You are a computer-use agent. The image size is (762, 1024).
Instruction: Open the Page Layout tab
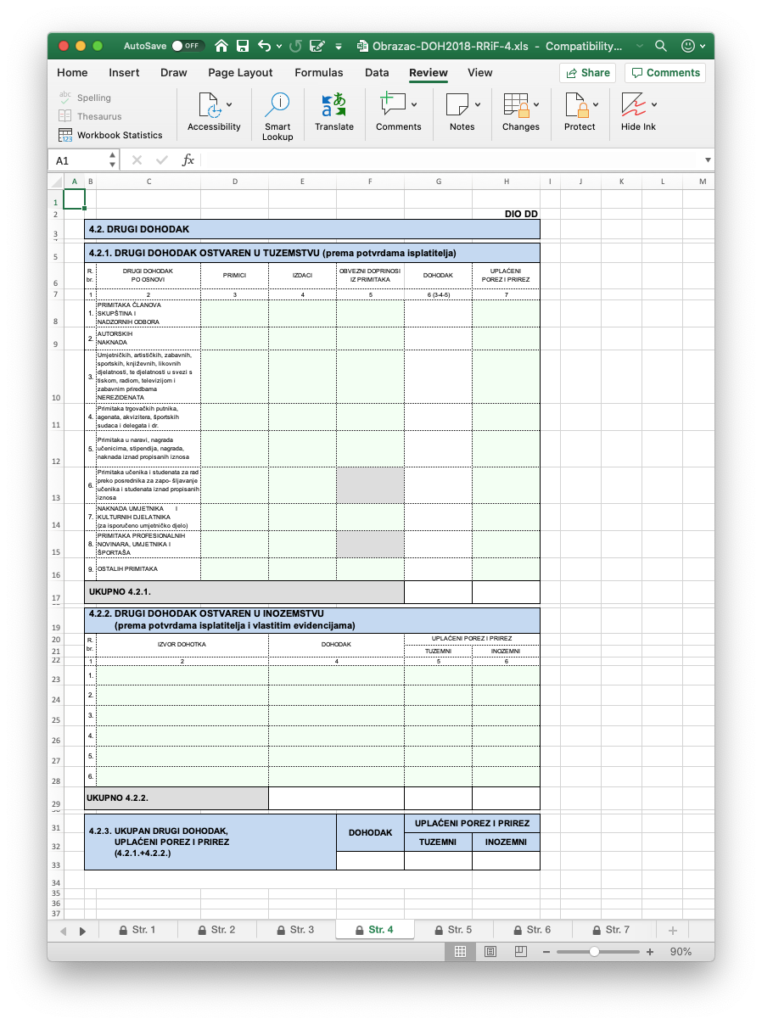(240, 73)
